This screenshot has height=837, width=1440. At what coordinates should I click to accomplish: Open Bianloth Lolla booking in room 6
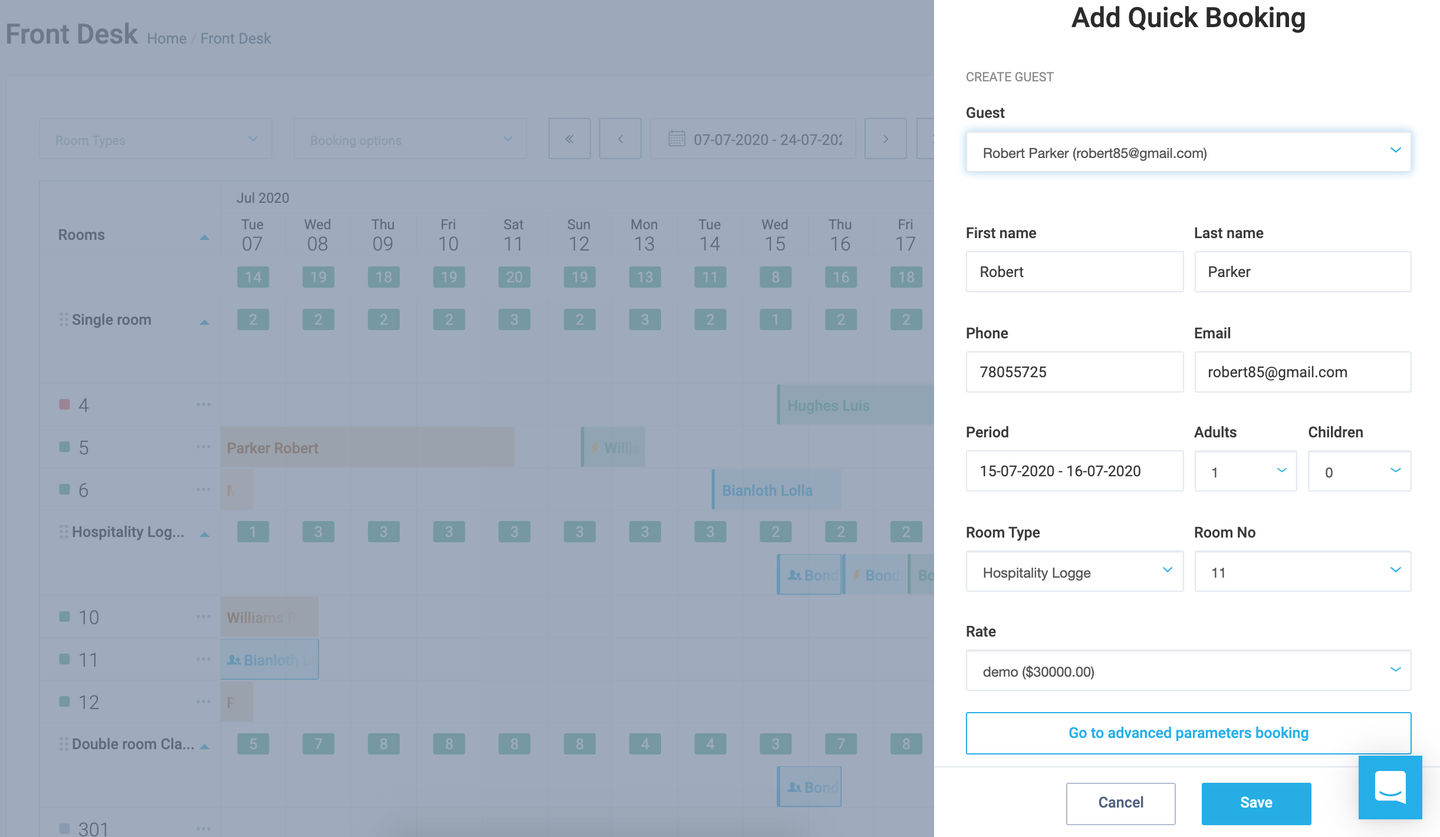coord(776,490)
